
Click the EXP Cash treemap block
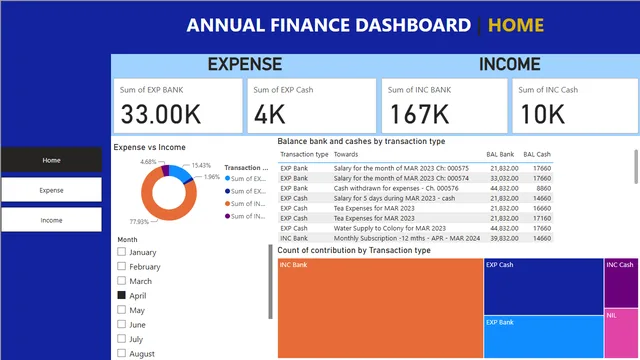point(544,286)
